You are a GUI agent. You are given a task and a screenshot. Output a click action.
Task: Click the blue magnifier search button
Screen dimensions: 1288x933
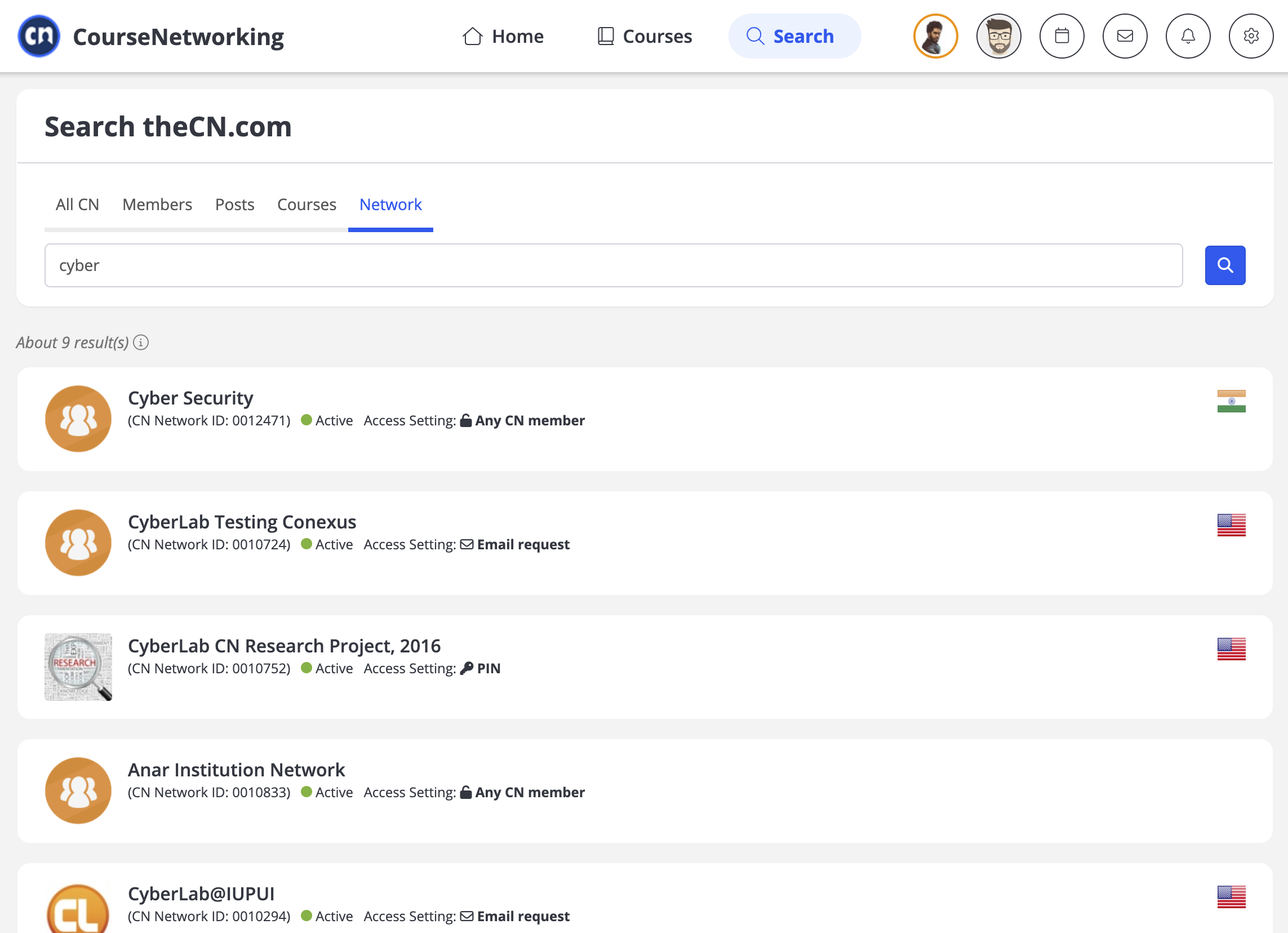[1225, 265]
